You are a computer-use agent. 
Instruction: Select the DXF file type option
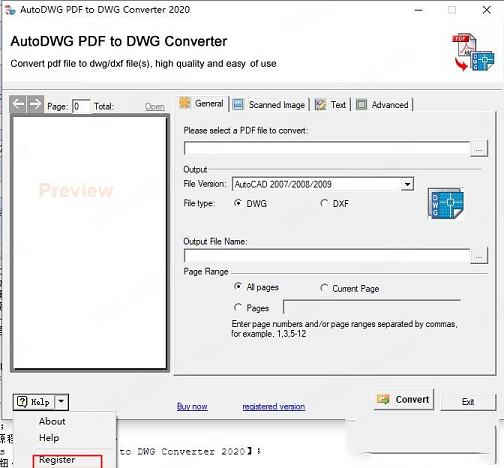324,203
